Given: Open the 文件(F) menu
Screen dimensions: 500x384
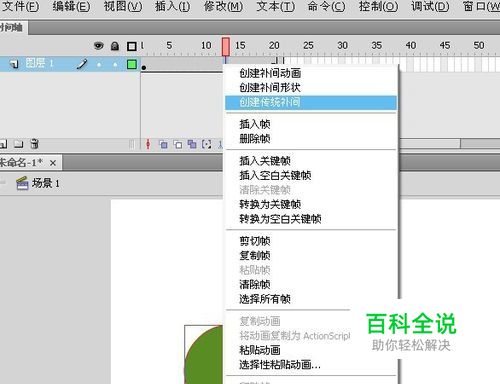Looking at the screenshot, I should coord(20,6).
